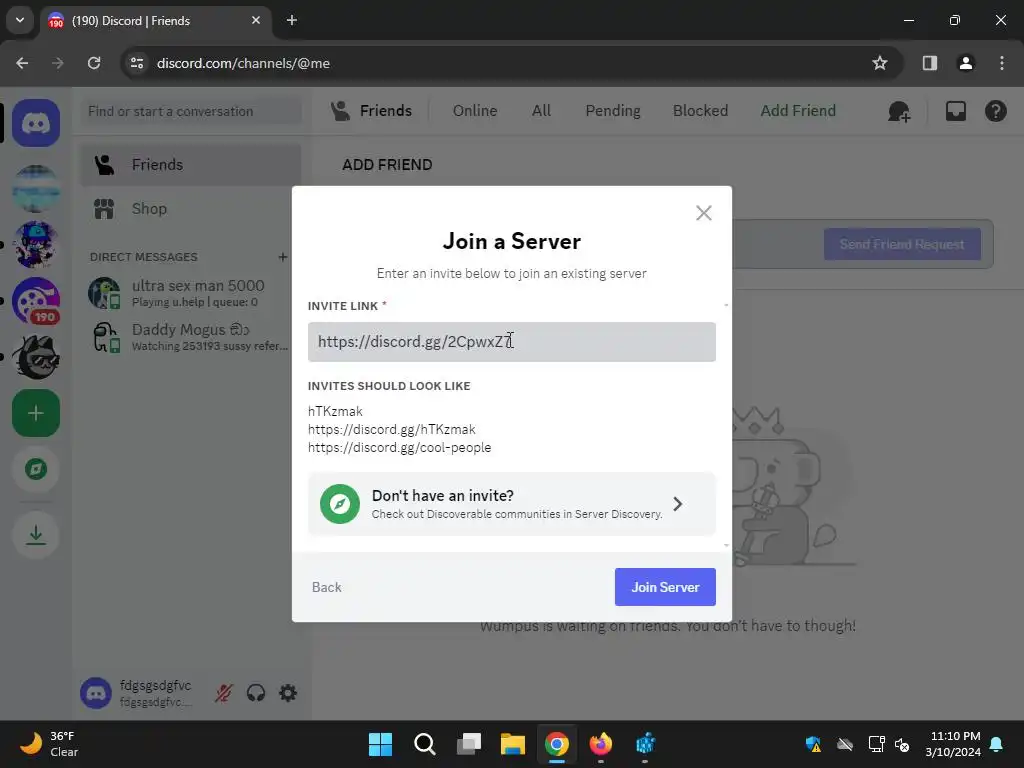Image resolution: width=1024 pixels, height=768 pixels.
Task: Open Shop in left sidebar
Action: point(191,209)
